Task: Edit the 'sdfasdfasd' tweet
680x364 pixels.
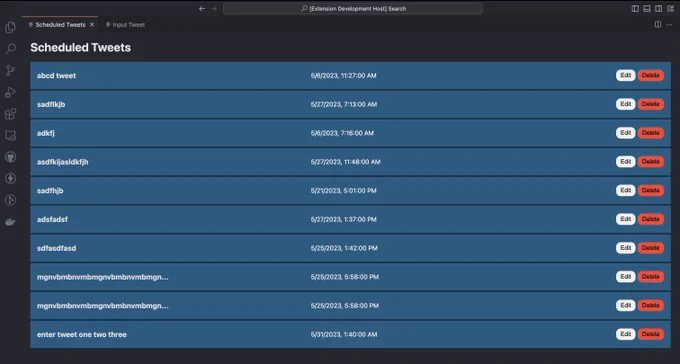Action: [625, 248]
